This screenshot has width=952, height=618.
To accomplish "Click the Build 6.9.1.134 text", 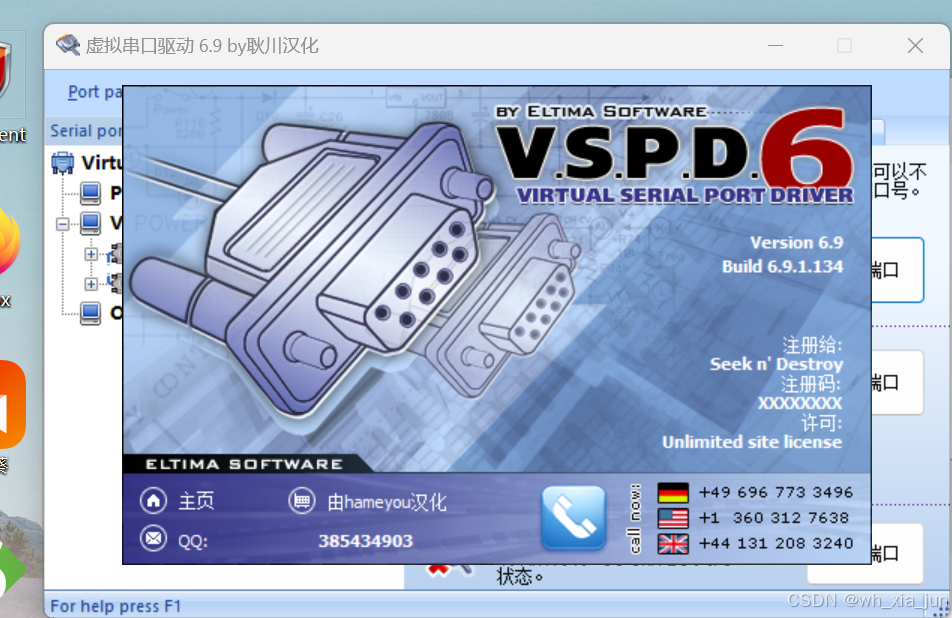I will (x=783, y=267).
